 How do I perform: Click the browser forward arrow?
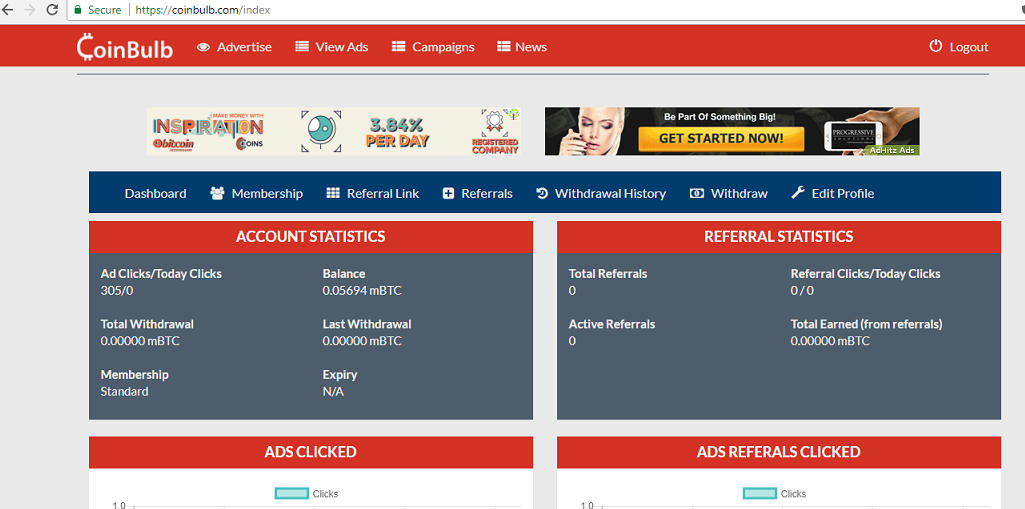point(29,10)
